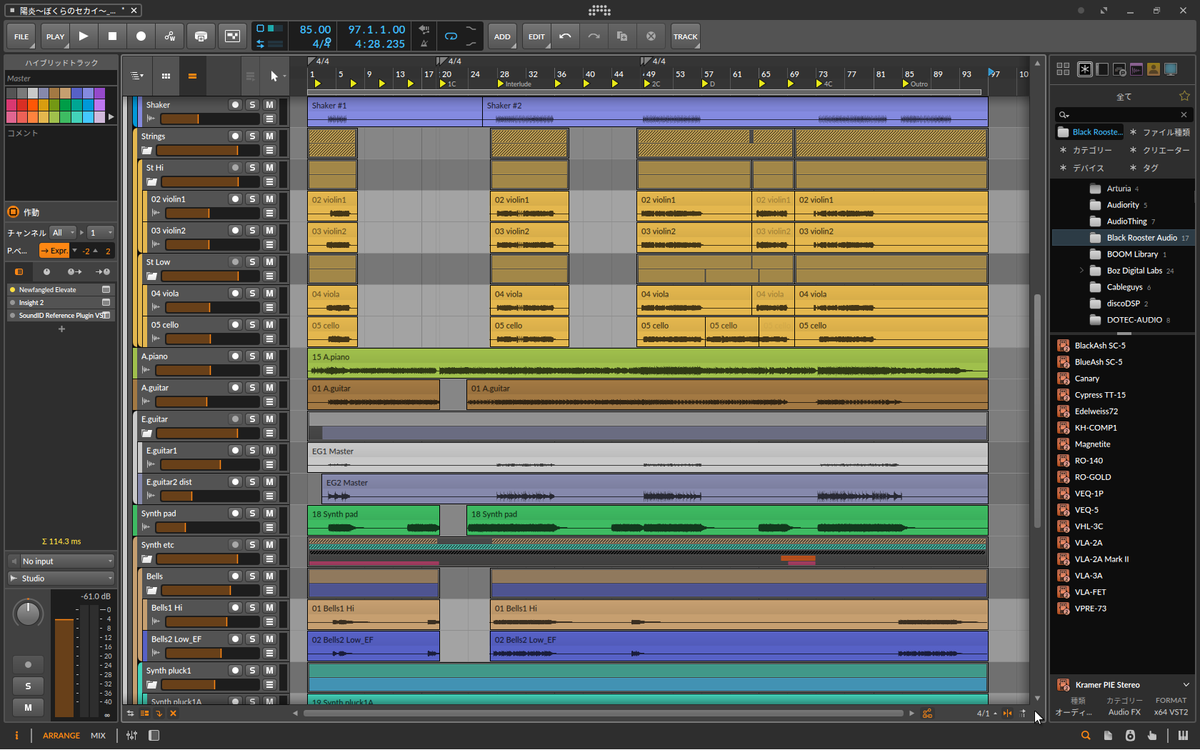
Task: Click master Mute button in inspector
Action: (x=28, y=707)
